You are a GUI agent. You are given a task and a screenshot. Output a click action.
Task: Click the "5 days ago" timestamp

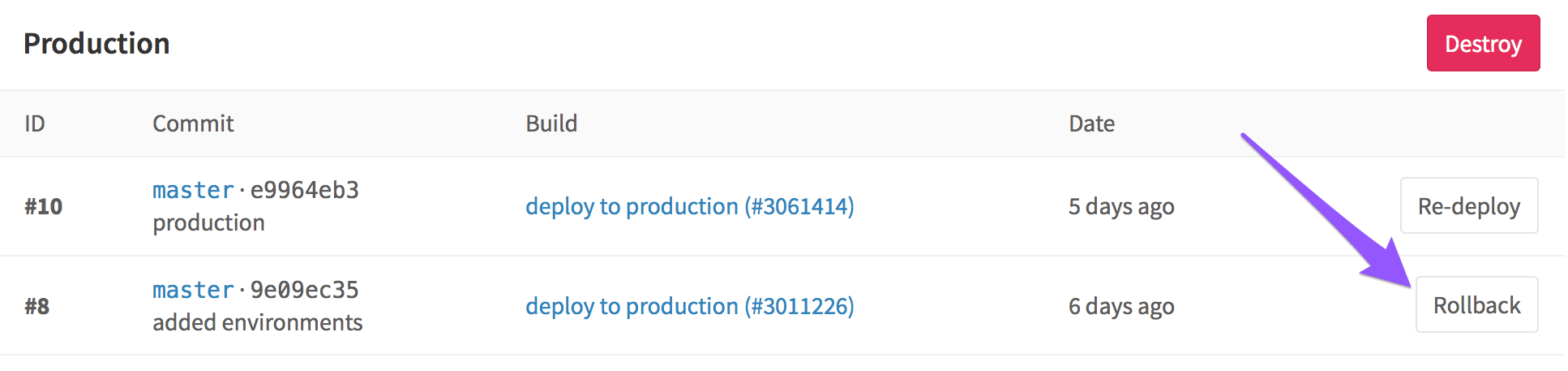(1120, 206)
